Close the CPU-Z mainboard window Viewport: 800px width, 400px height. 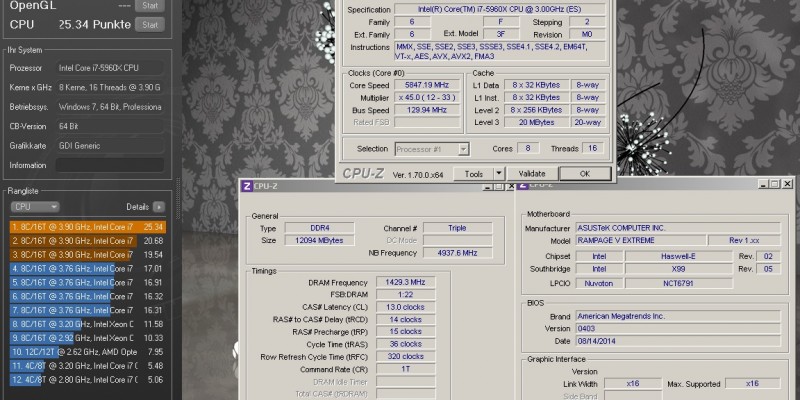coord(787,184)
